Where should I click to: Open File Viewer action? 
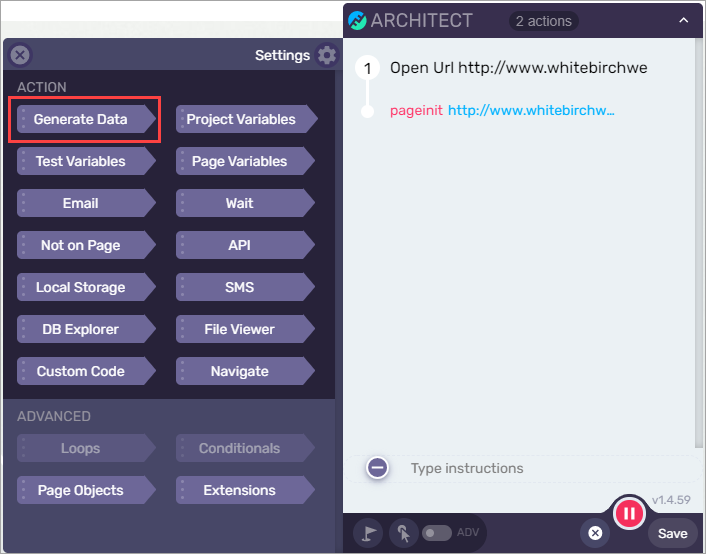pyautogui.click(x=245, y=329)
